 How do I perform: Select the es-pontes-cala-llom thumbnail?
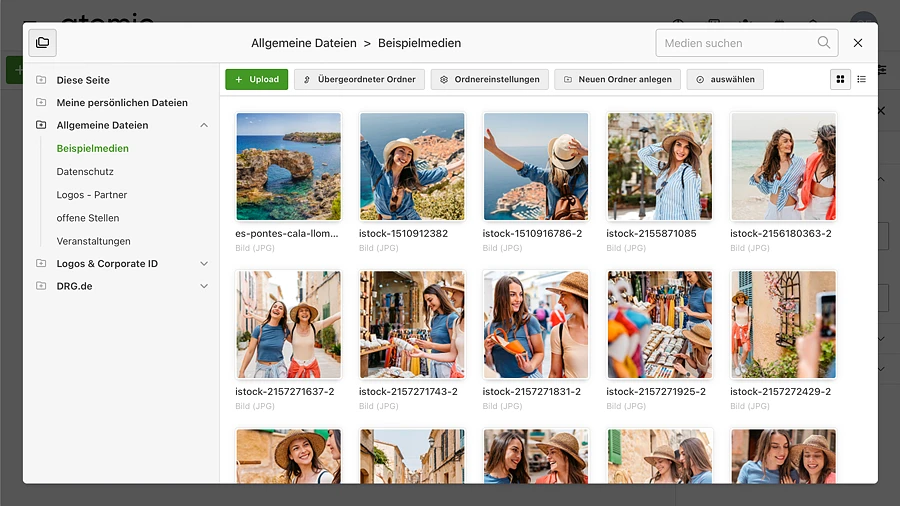[x=288, y=166]
